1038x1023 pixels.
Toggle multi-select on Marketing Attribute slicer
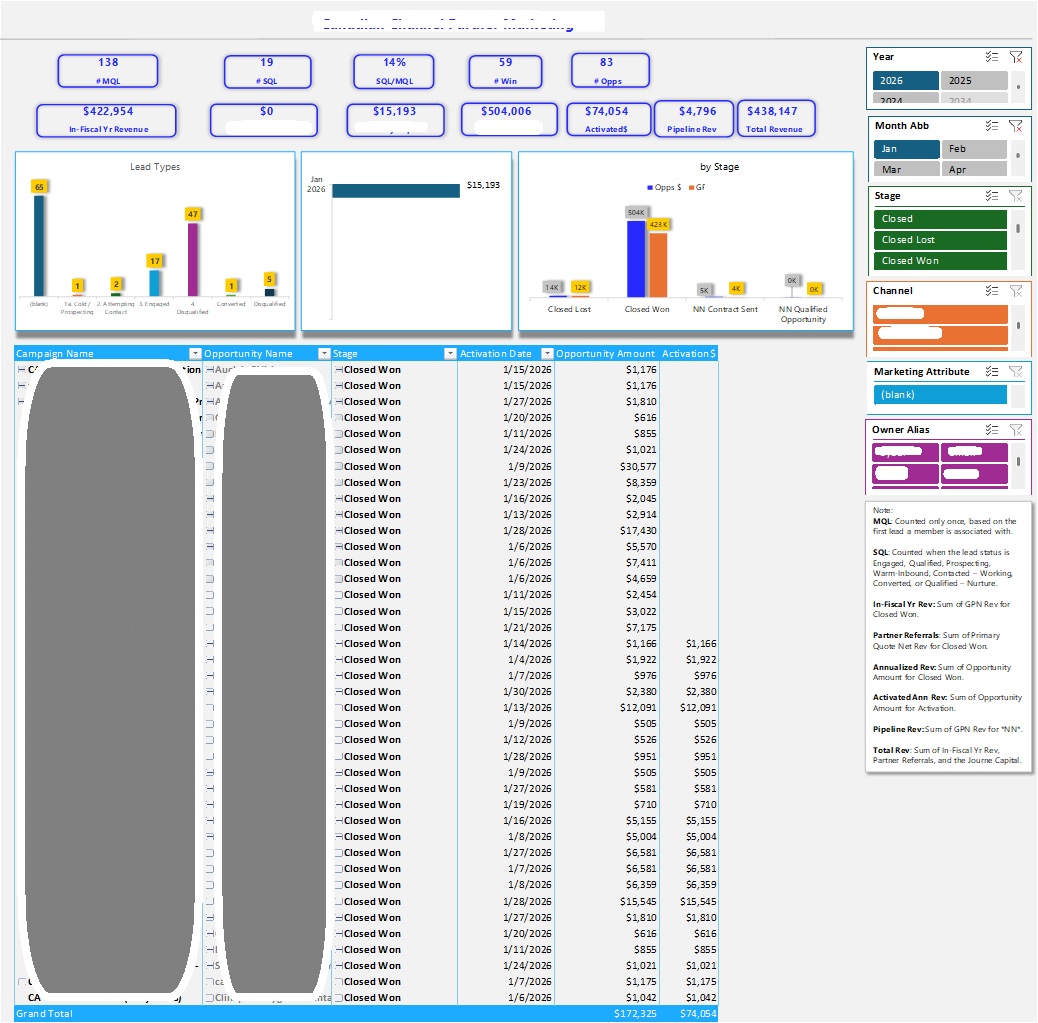992,372
